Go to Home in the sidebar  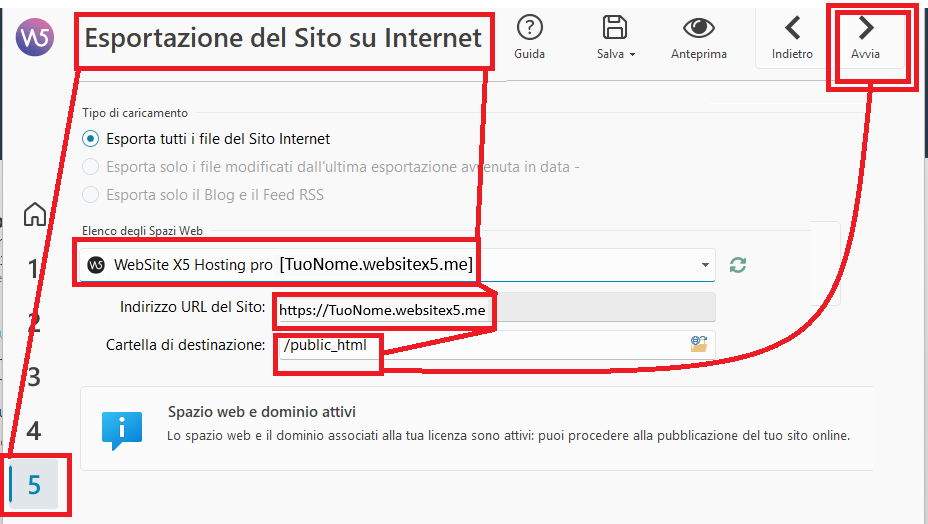pos(34,214)
